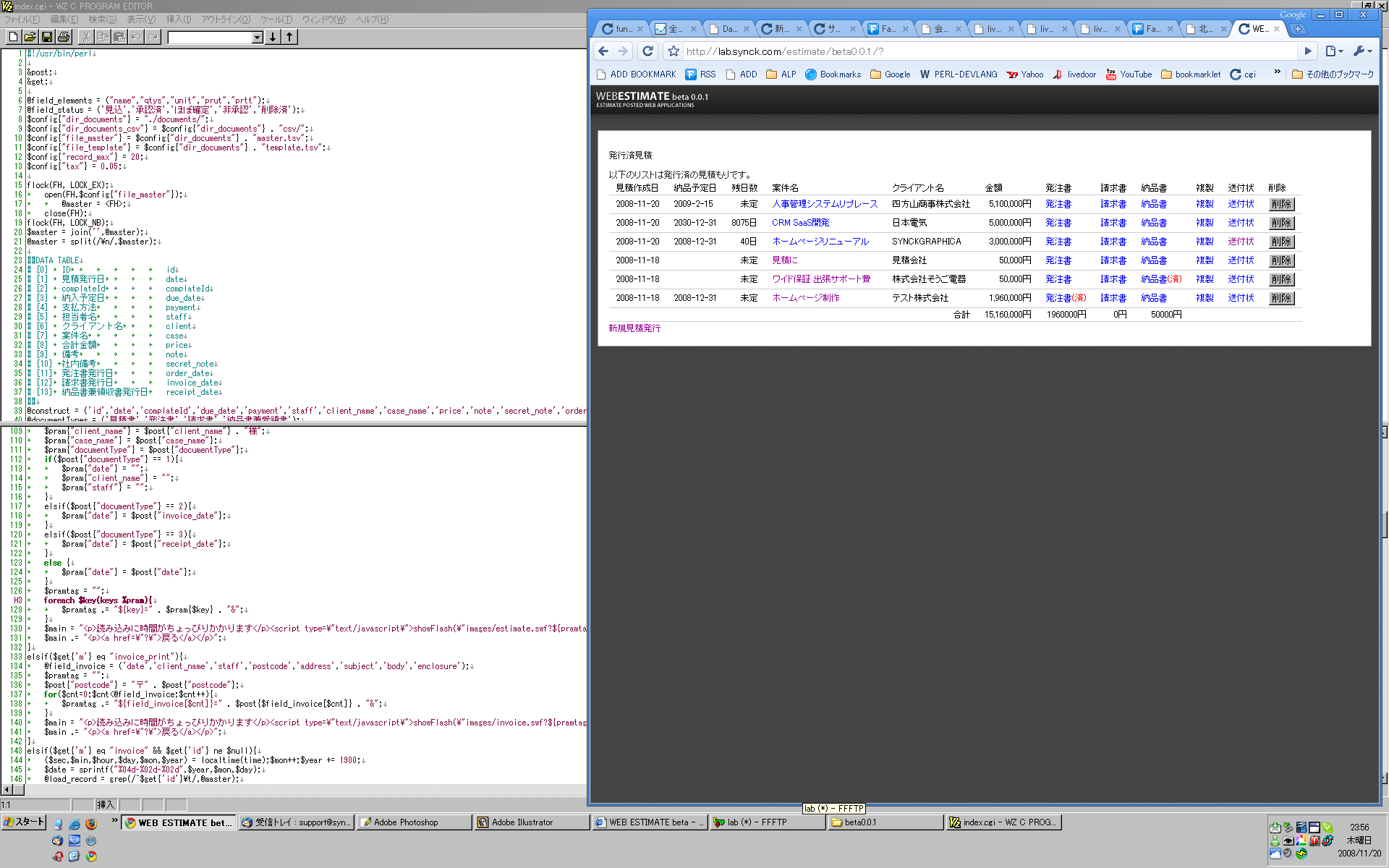Click the ADD BOOKMARK bookmarklet in bookmarks bar
Image resolution: width=1389 pixels, height=868 pixels.
pos(637,74)
